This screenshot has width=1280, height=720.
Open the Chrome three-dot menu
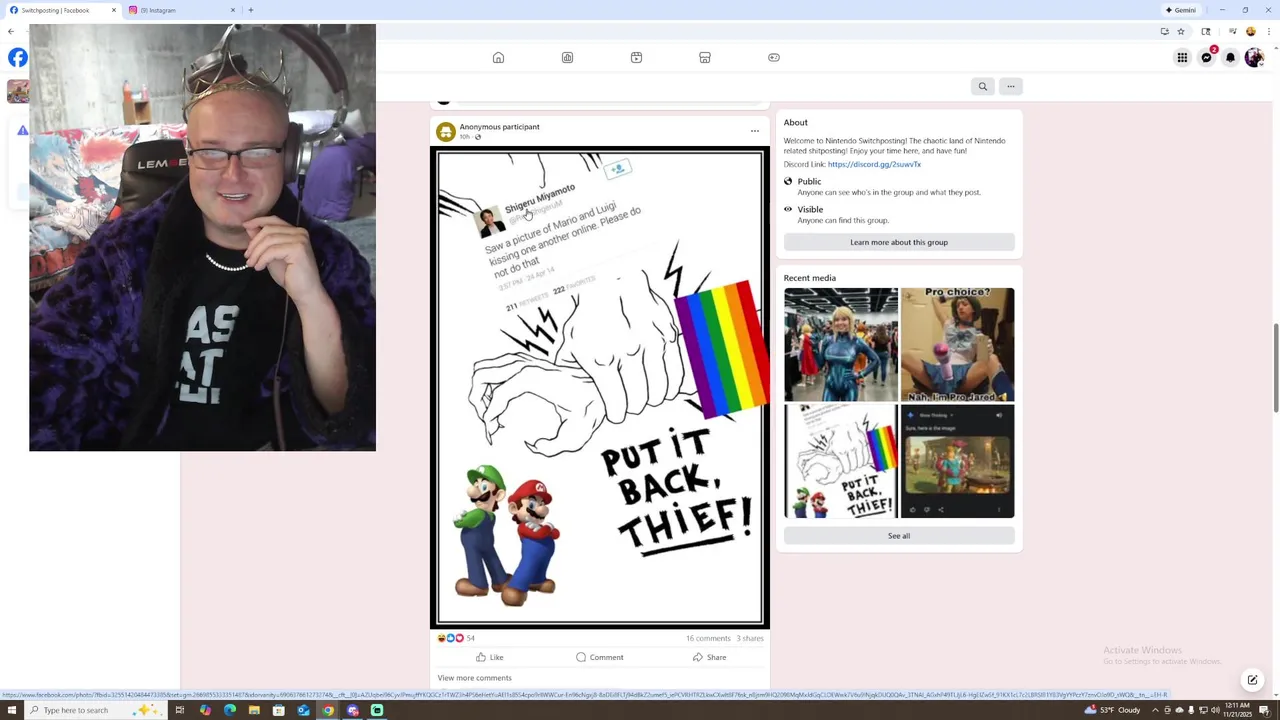pyautogui.click(x=1269, y=31)
